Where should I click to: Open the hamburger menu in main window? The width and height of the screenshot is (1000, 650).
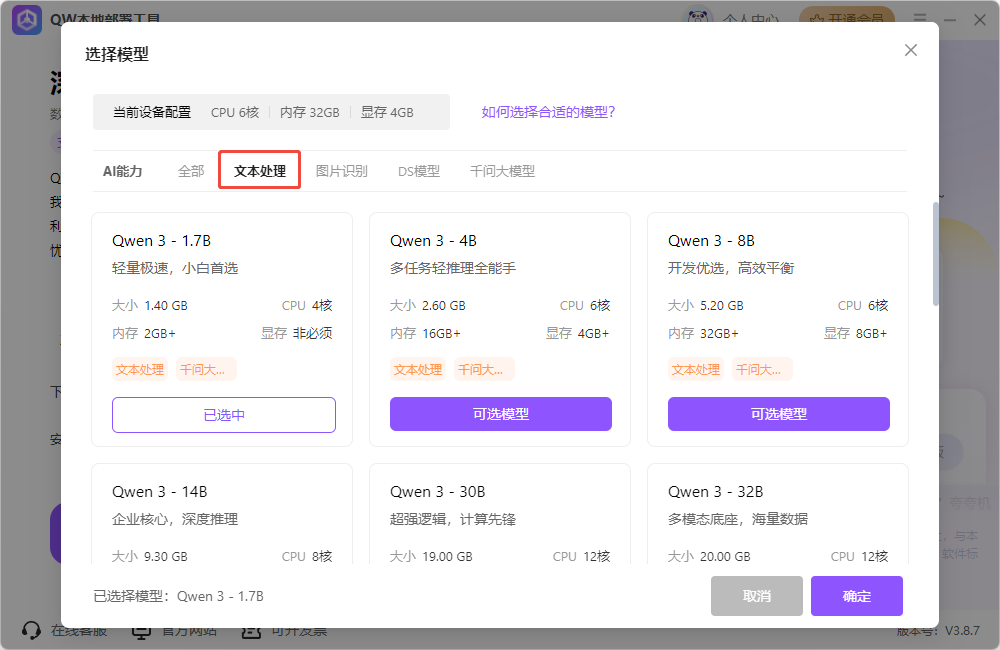pyautogui.click(x=920, y=19)
